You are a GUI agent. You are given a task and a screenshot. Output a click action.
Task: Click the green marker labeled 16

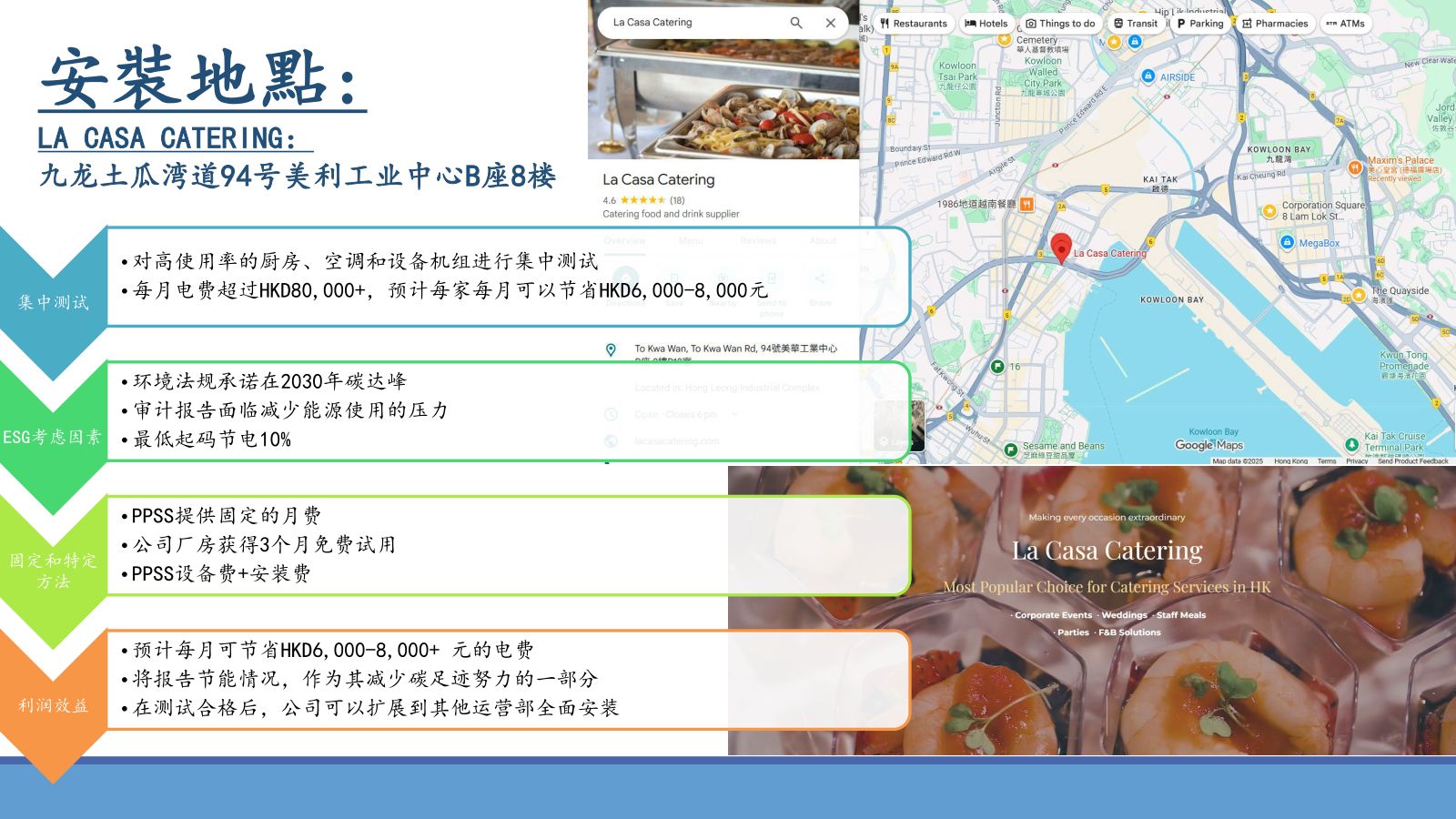[997, 367]
